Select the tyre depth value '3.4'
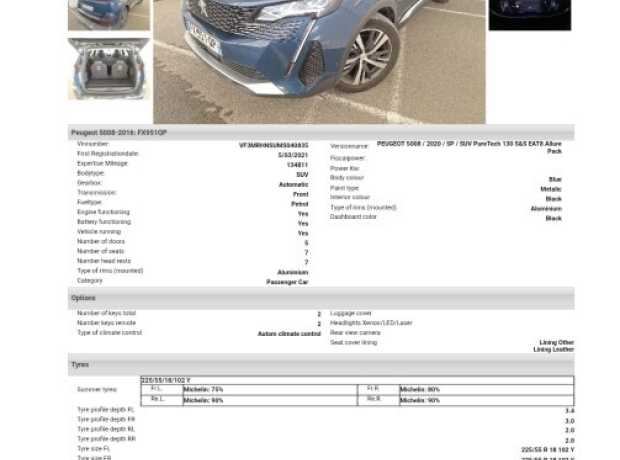Image resolution: width=620 pixels, height=460 pixels. 570,411
